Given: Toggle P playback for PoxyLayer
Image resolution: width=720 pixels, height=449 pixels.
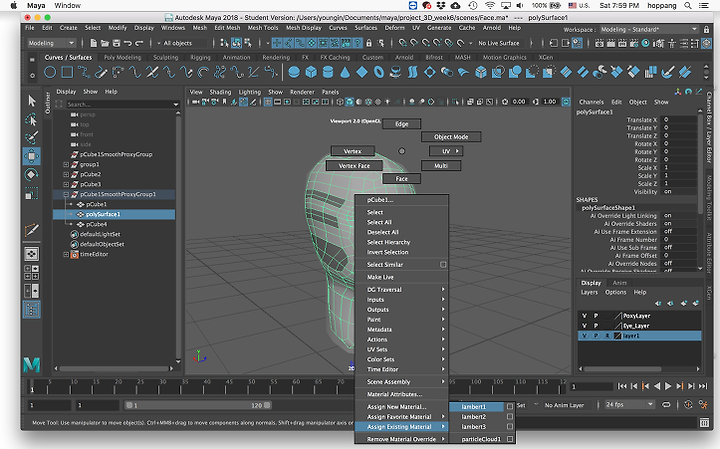Looking at the screenshot, I should (596, 316).
